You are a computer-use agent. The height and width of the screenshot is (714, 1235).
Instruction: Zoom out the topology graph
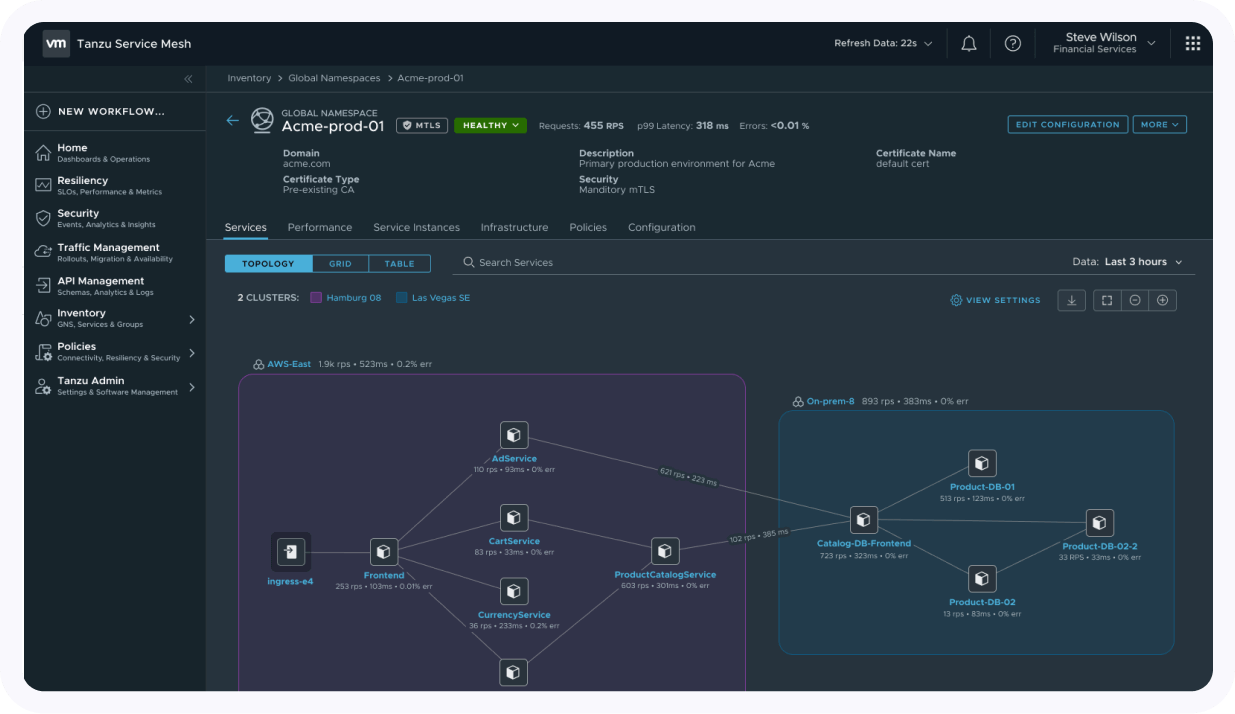pyautogui.click(x=1135, y=300)
